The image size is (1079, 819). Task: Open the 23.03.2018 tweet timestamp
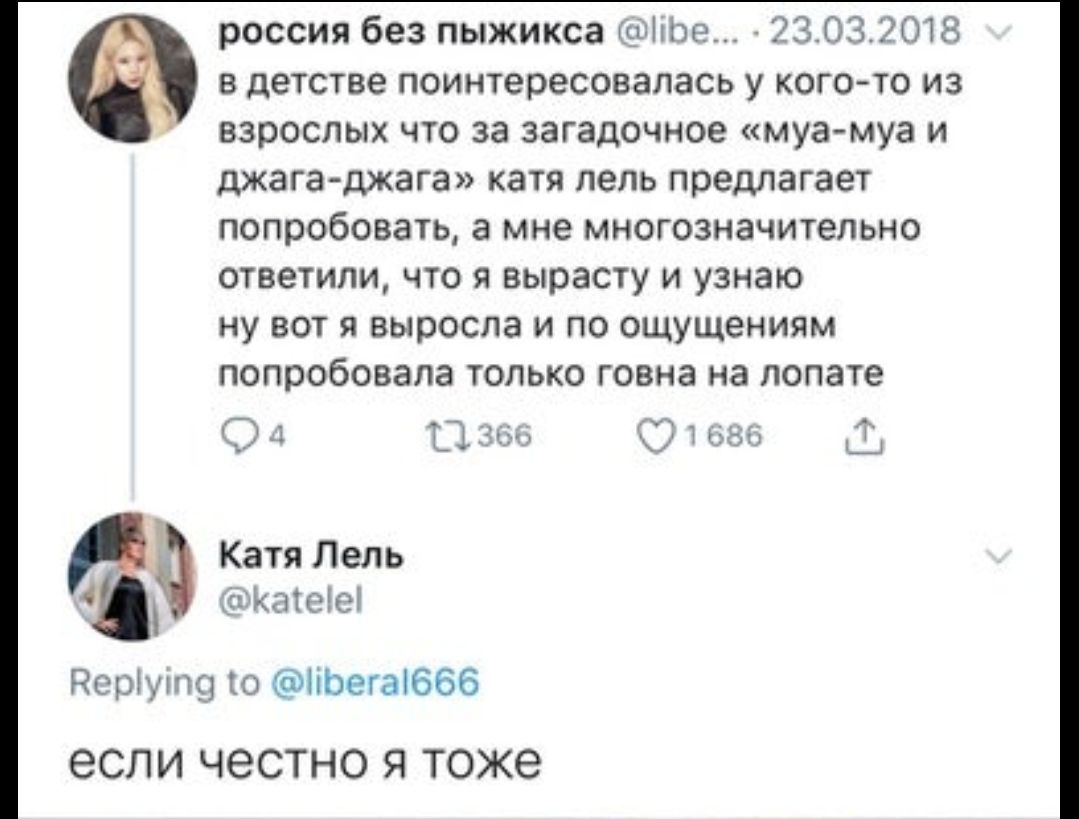pyautogui.click(x=864, y=32)
